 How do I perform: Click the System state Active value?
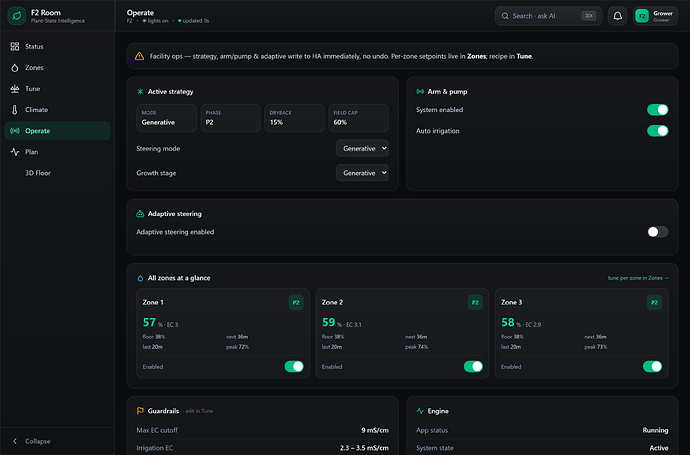(x=659, y=448)
